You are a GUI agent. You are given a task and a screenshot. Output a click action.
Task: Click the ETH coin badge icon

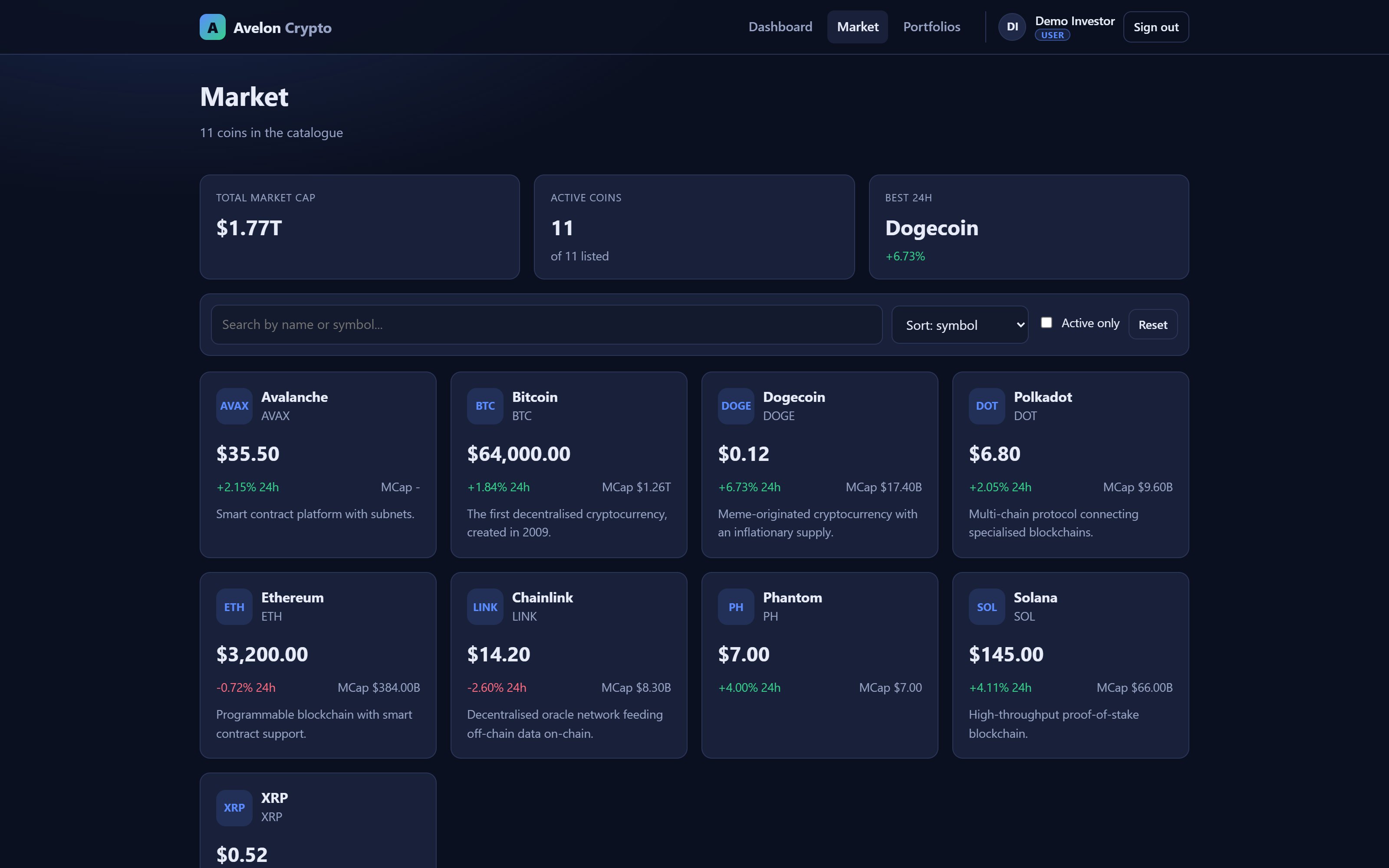click(x=234, y=607)
